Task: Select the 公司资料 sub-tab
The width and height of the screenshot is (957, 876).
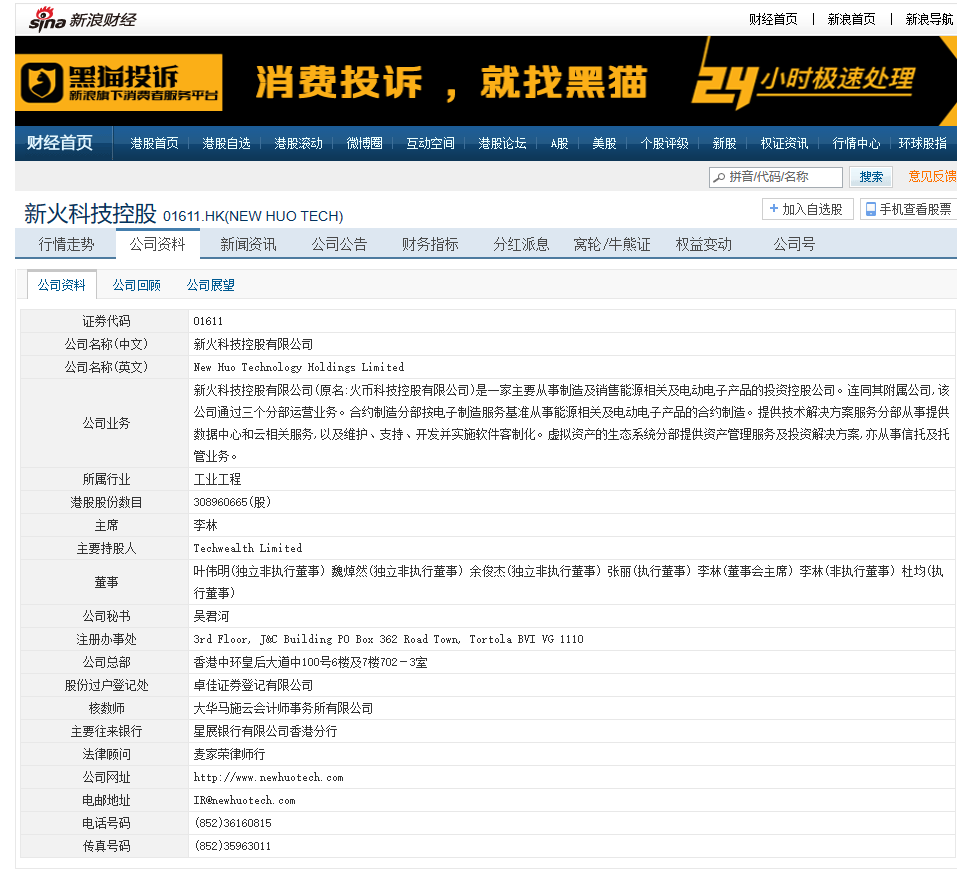Action: tap(62, 285)
